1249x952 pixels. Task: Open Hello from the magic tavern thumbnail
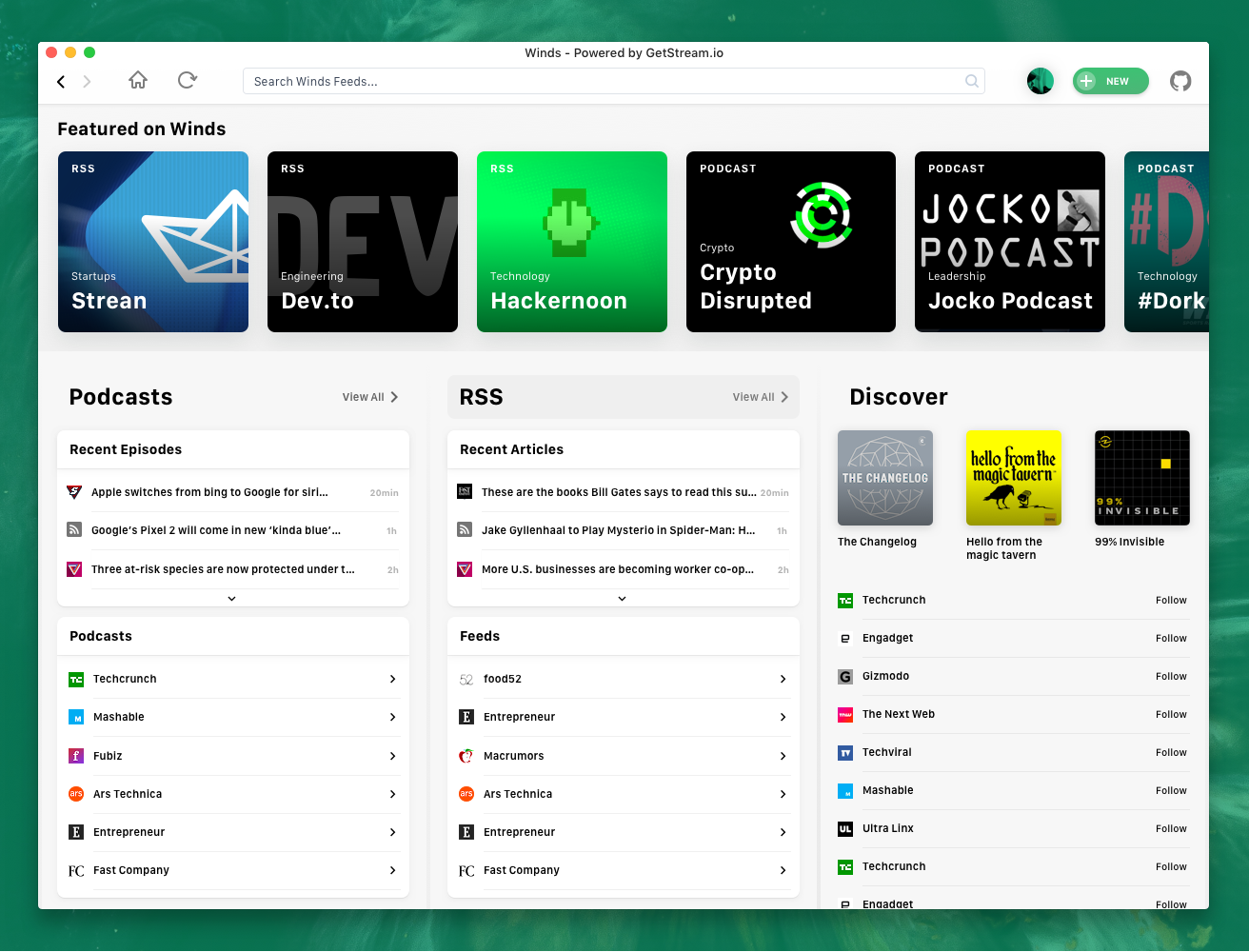coord(1014,478)
